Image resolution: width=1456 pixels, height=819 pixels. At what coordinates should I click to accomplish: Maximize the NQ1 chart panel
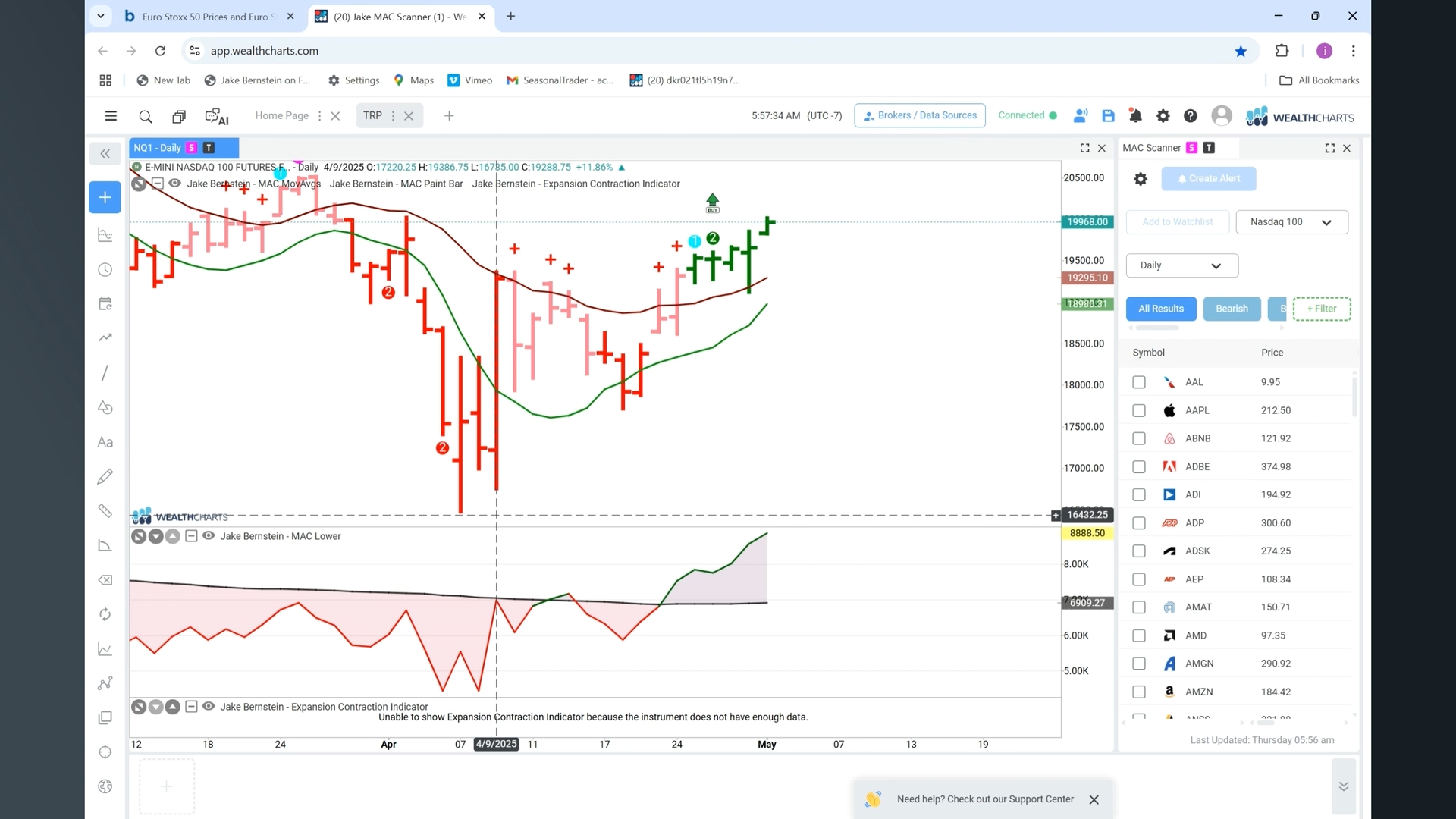[x=1084, y=148]
